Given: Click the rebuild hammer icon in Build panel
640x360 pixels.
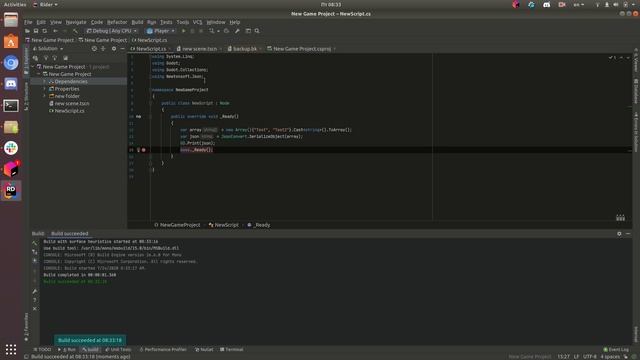Looking at the screenshot, I should coord(35,243).
